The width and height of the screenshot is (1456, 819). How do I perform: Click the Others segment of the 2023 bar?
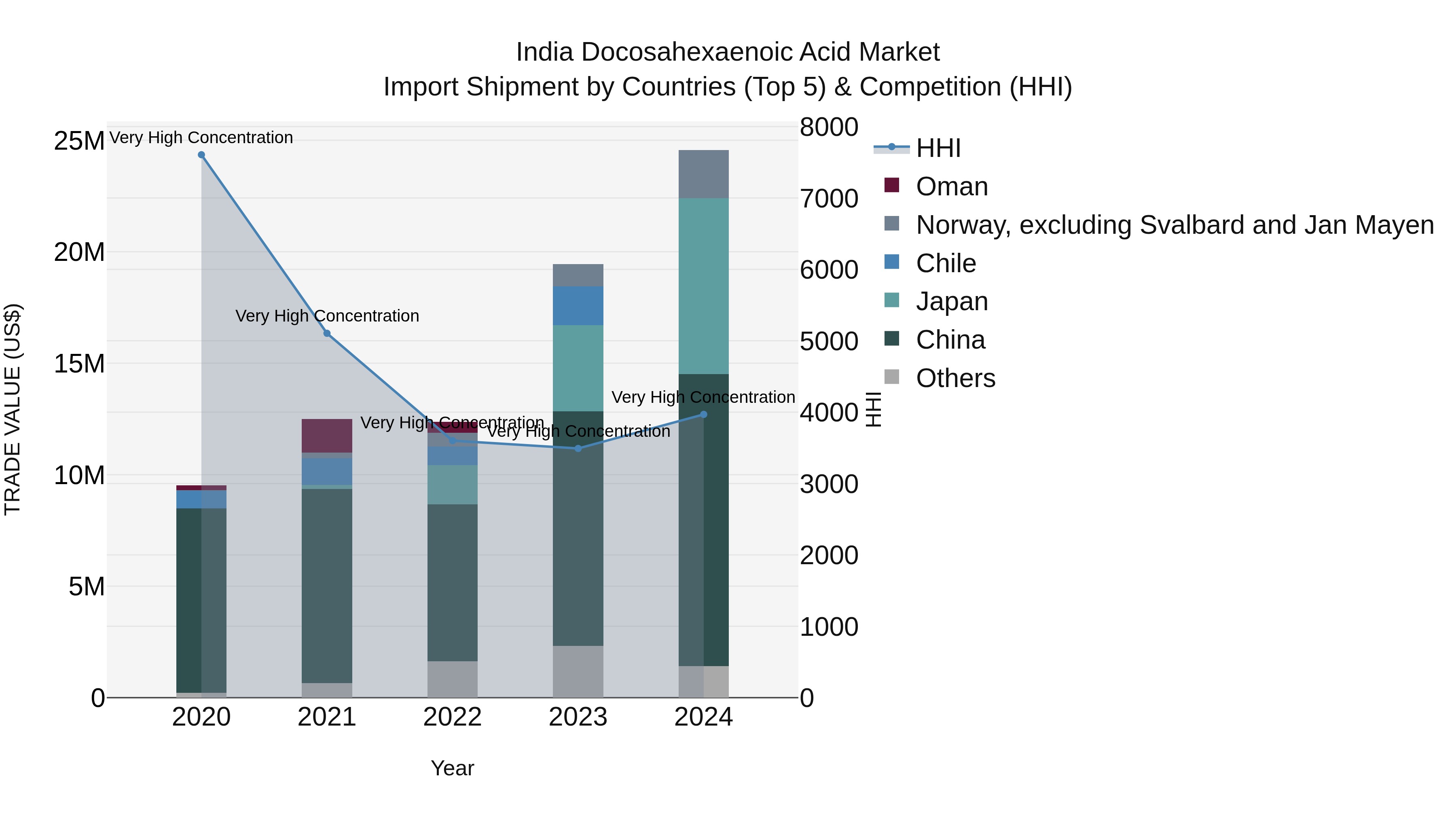click(578, 671)
